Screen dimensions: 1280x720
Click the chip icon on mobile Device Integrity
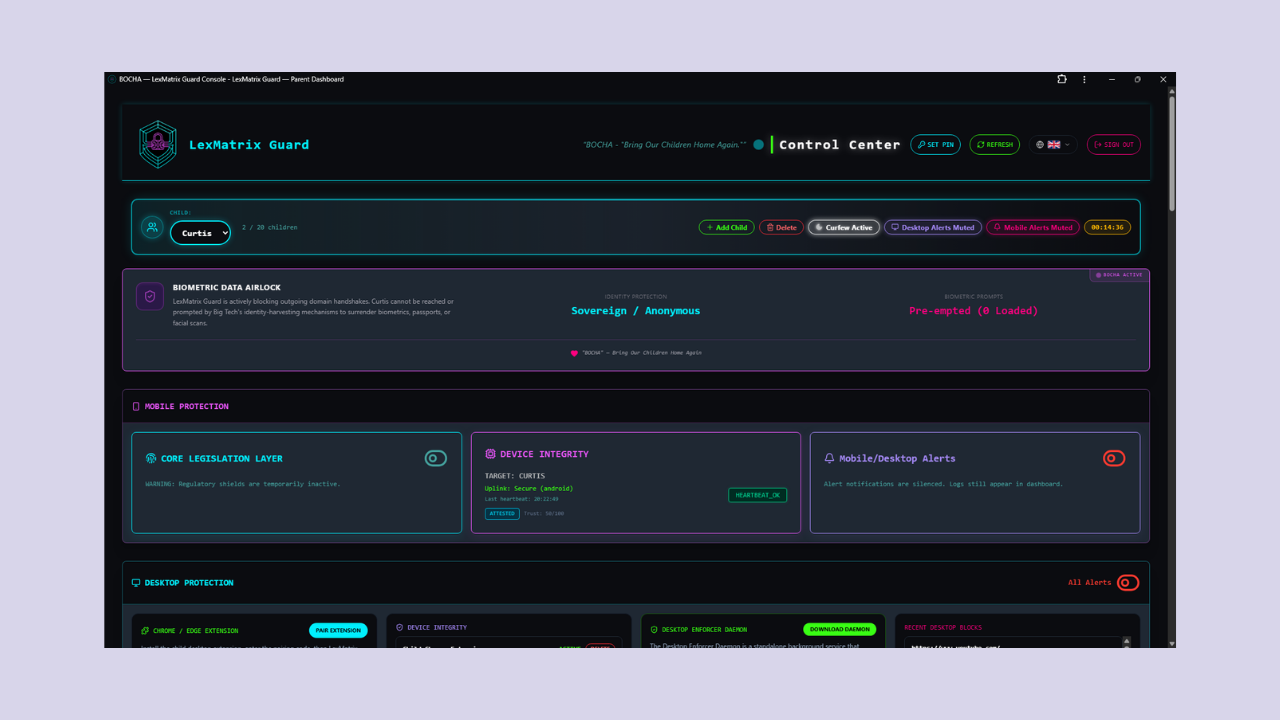click(490, 454)
